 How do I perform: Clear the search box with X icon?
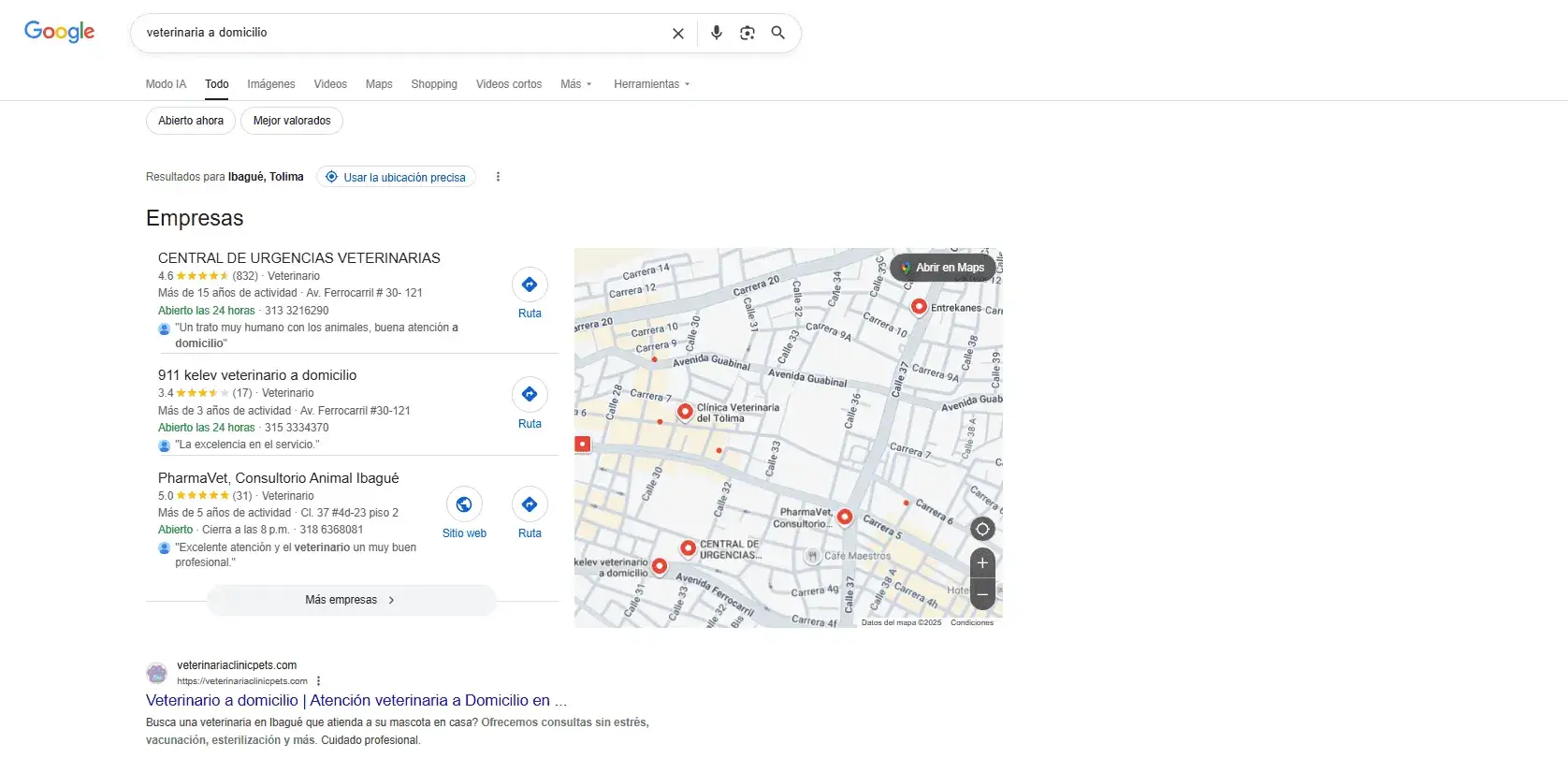point(678,33)
